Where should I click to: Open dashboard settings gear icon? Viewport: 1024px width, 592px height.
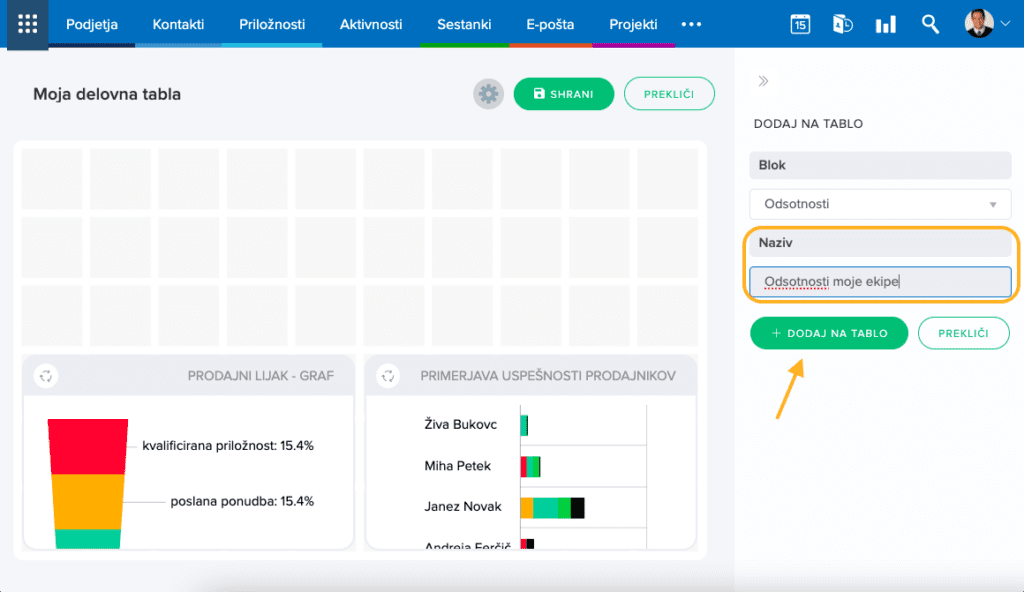(488, 94)
